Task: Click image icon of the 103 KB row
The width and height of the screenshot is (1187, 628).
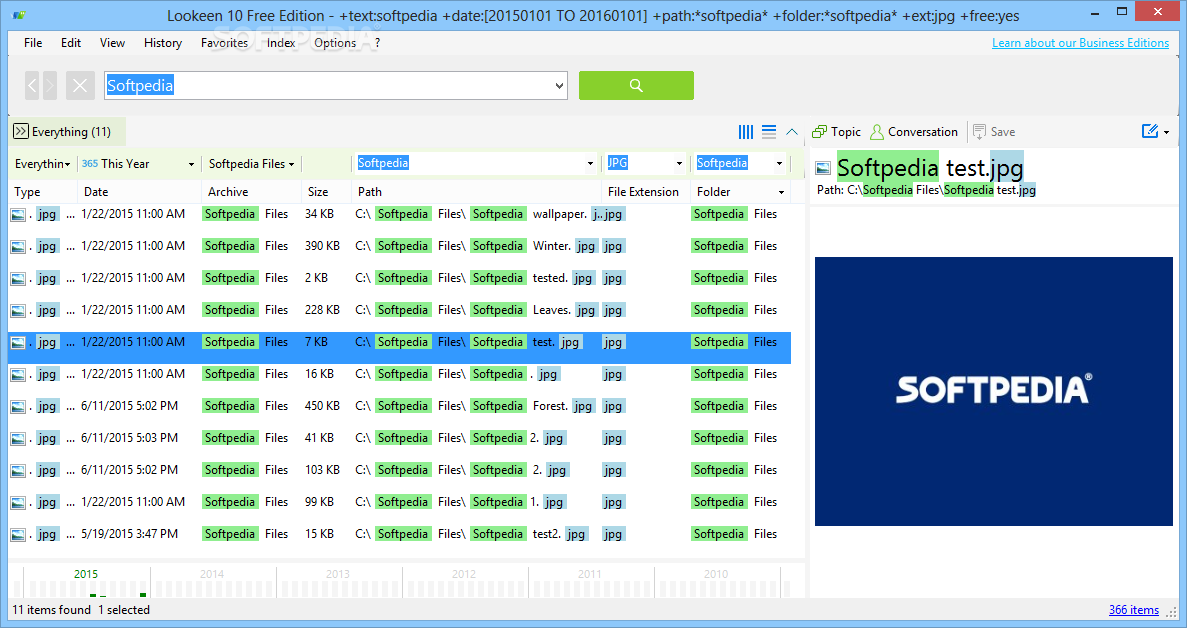Action: coord(18,471)
